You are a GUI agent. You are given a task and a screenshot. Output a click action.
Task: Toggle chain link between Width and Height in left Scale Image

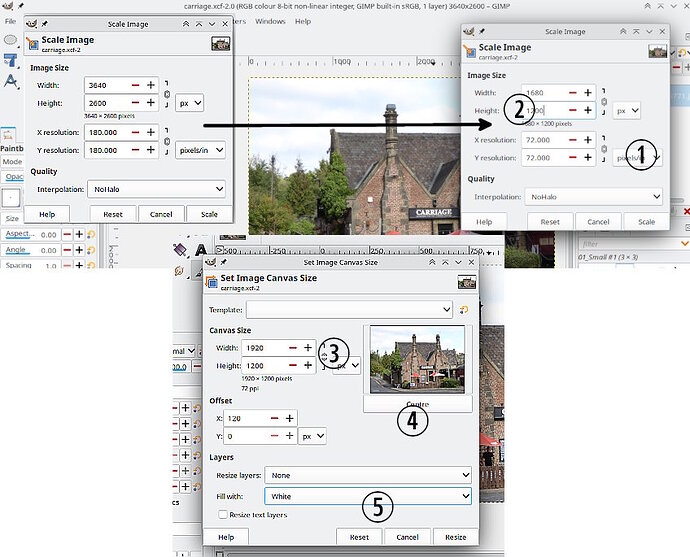coord(167,93)
